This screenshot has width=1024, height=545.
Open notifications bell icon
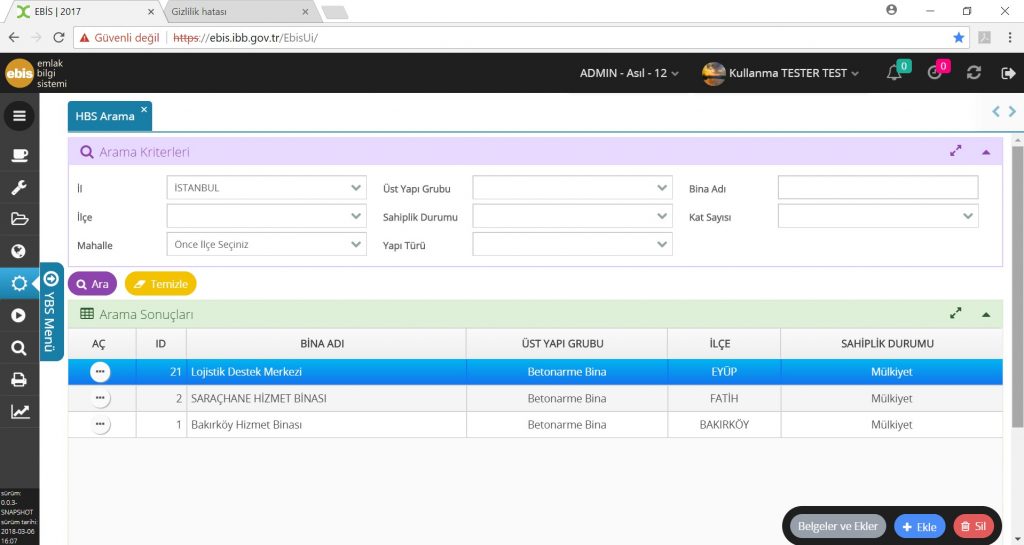click(x=894, y=73)
